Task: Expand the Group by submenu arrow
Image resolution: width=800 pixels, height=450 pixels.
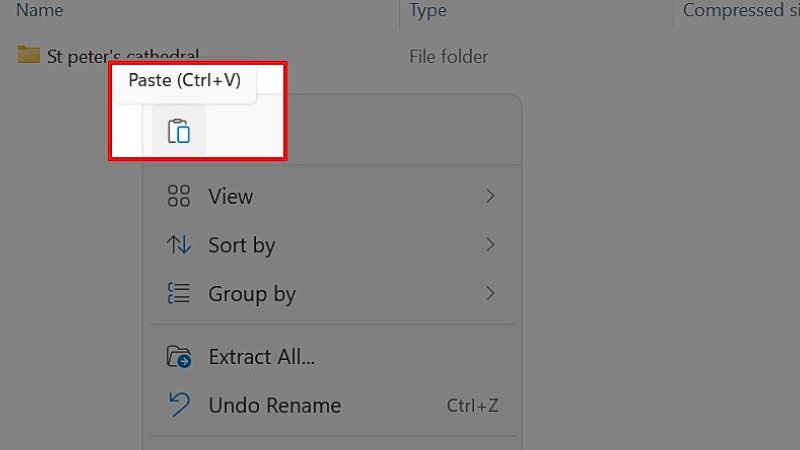Action: (x=490, y=294)
